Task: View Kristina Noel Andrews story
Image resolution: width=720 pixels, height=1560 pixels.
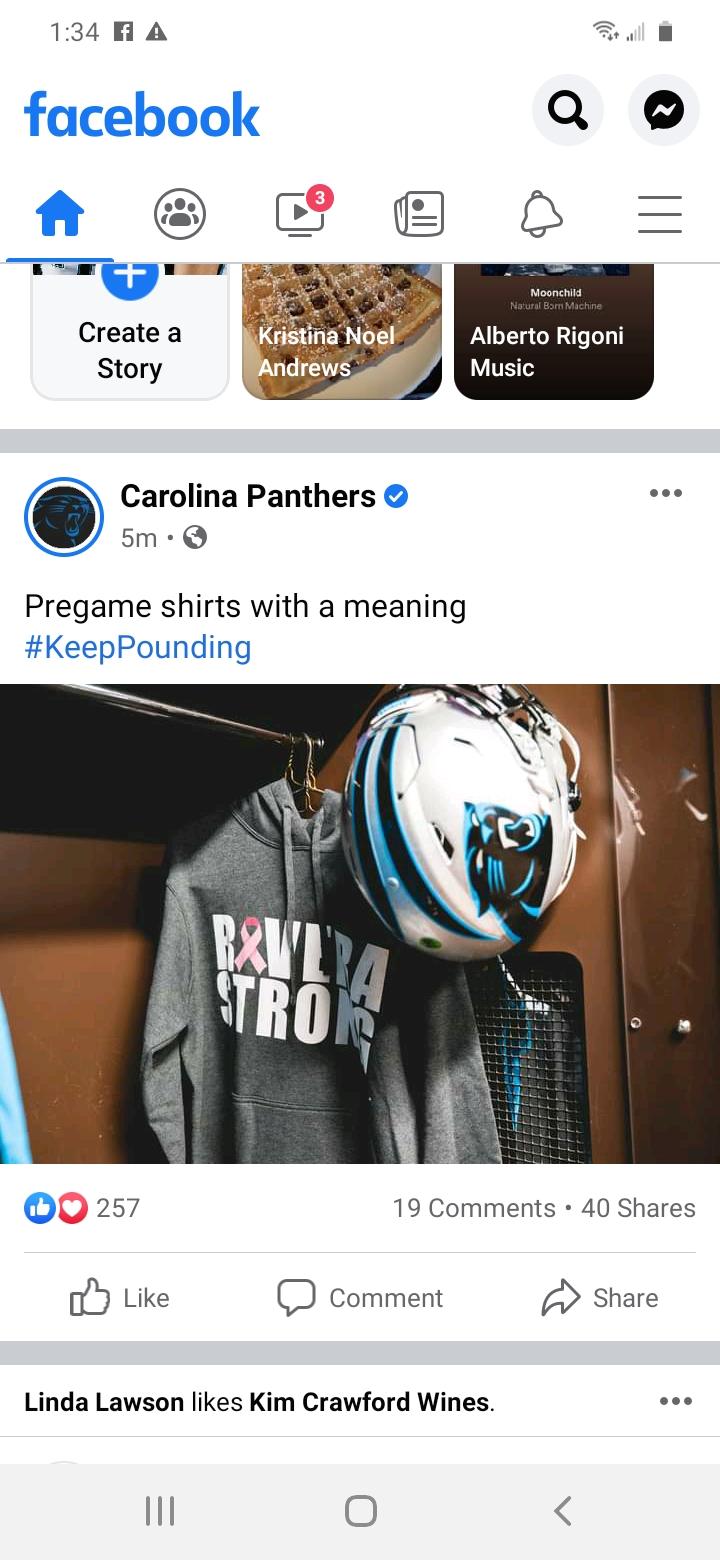Action: pos(342,332)
